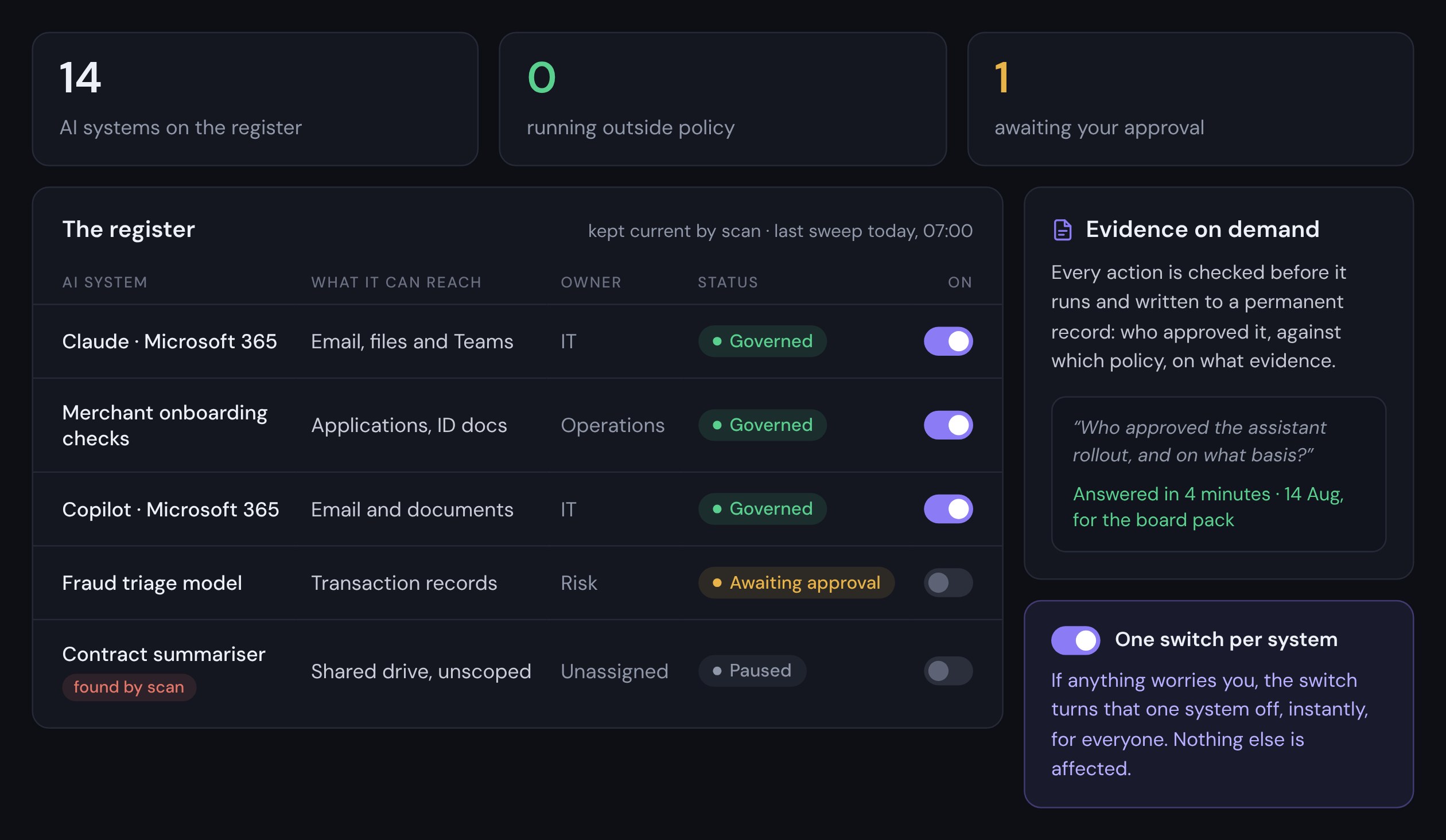1446x840 pixels.
Task: Click the 'Operations' owner cell
Action: [x=613, y=426]
